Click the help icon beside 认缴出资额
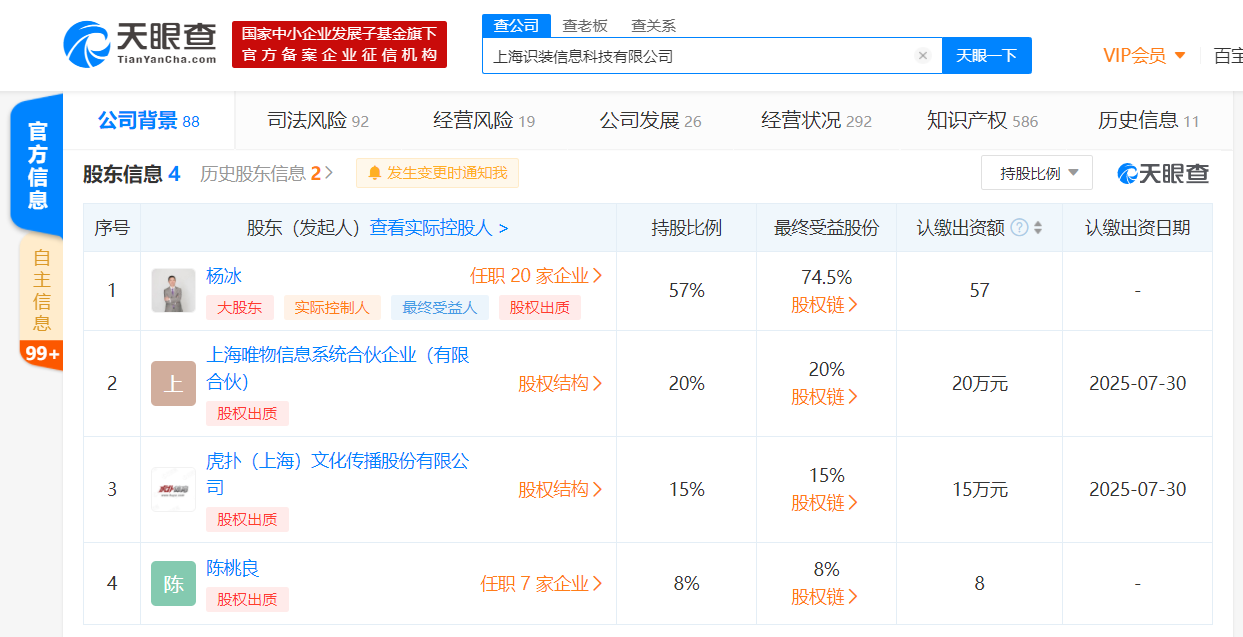 [x=1019, y=228]
